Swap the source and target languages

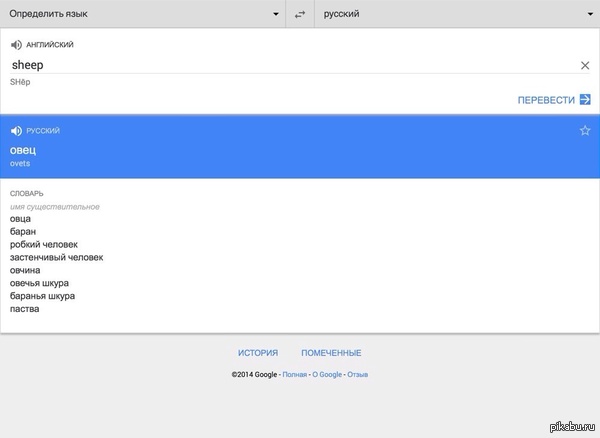pos(300,15)
